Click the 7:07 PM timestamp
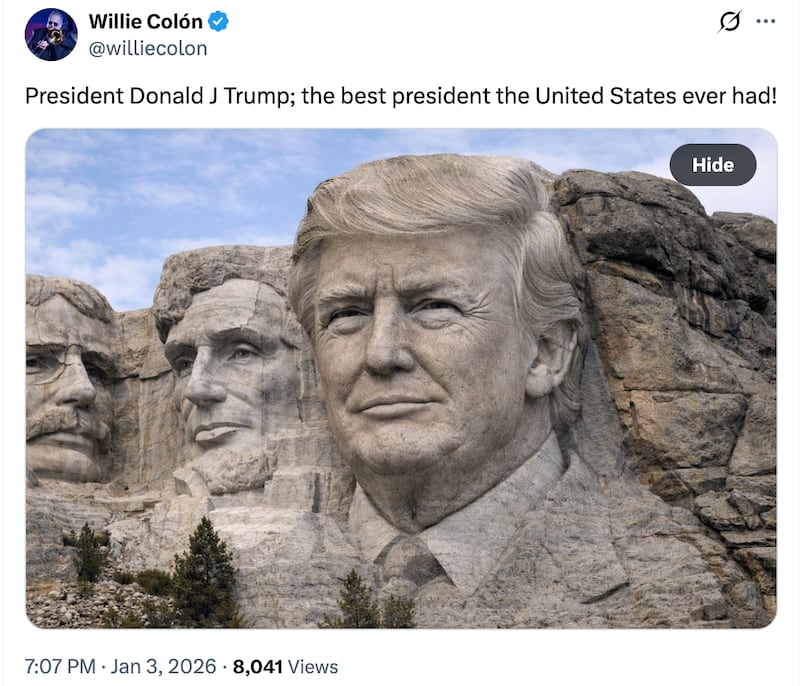The width and height of the screenshot is (800, 686). pos(60,666)
